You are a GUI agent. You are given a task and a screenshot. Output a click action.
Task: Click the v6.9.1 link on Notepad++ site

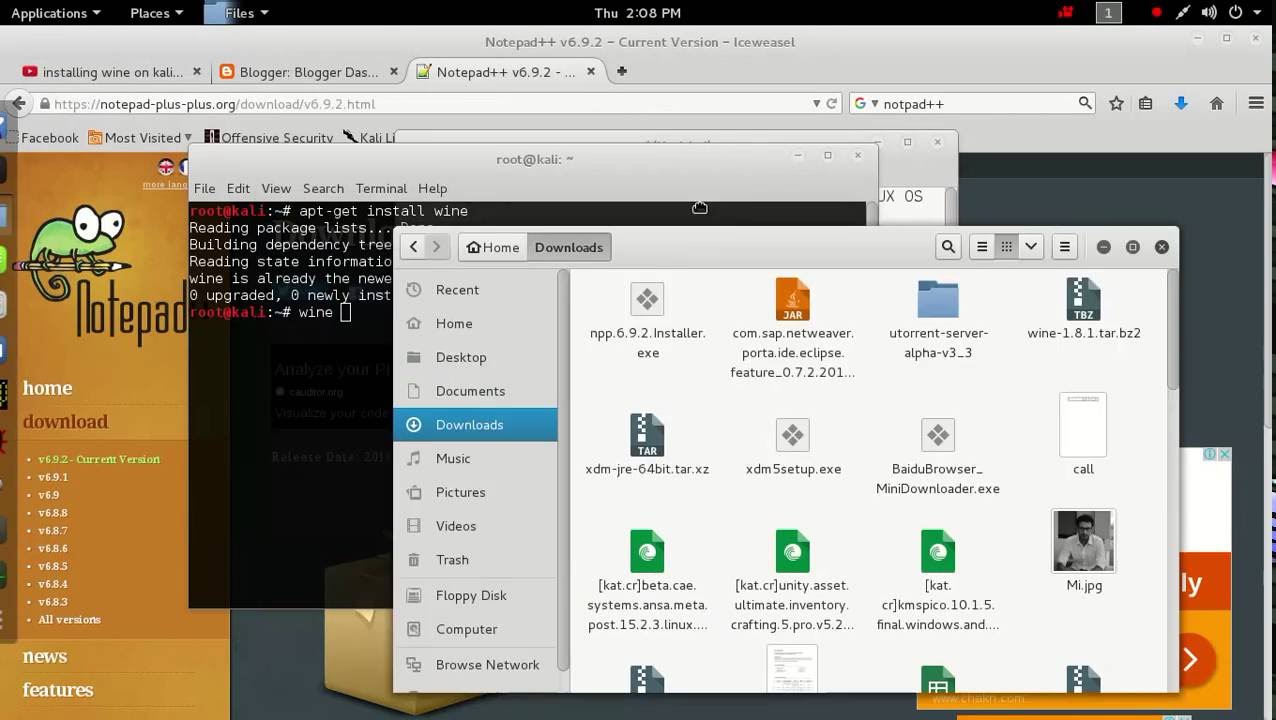(x=53, y=477)
